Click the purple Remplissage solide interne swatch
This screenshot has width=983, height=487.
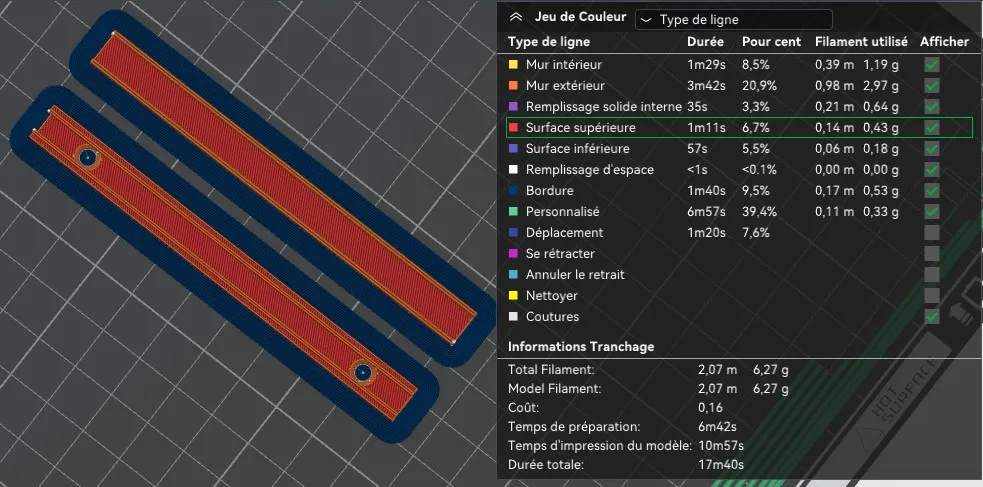tap(513, 107)
